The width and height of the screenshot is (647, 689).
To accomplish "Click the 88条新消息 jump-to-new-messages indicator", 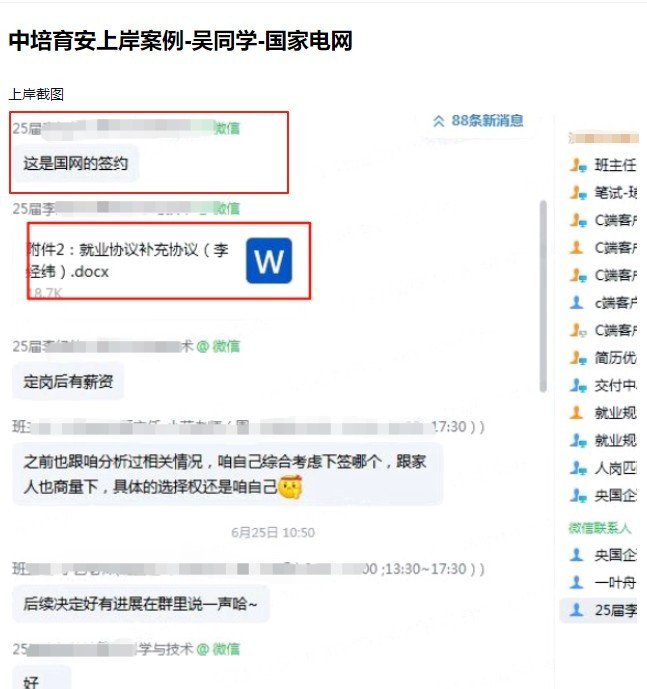I will click(478, 121).
